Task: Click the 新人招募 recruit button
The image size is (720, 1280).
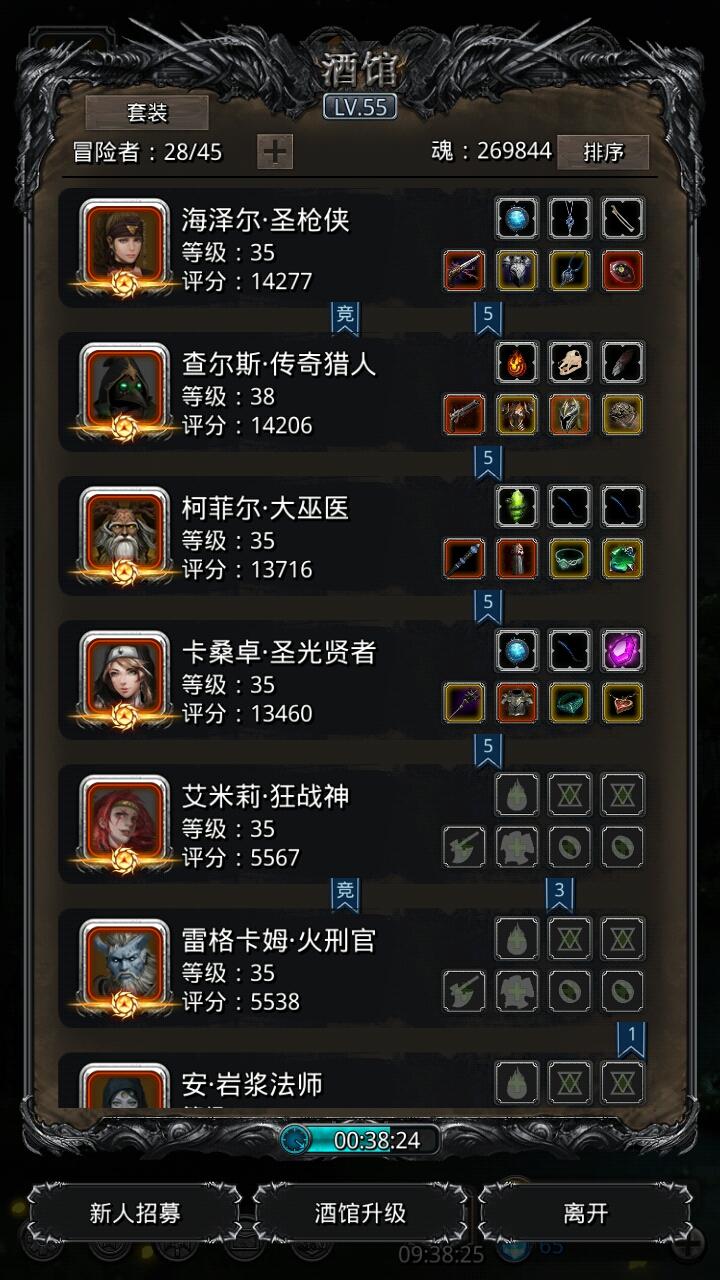Action: (x=135, y=1213)
